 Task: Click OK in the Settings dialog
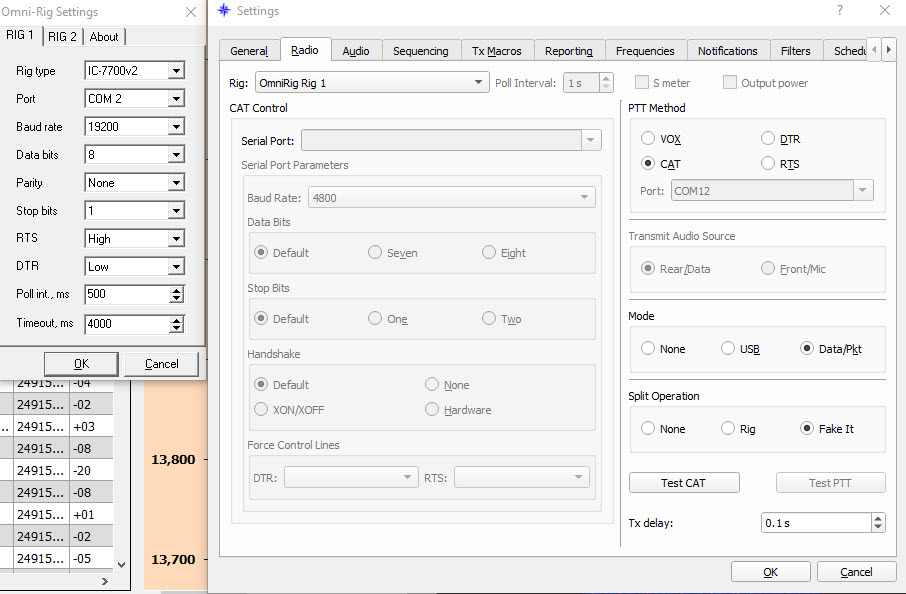(x=770, y=571)
